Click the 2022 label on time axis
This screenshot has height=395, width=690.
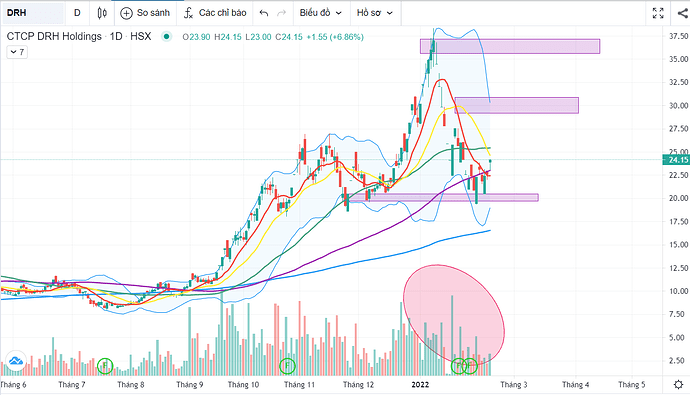tap(420, 385)
